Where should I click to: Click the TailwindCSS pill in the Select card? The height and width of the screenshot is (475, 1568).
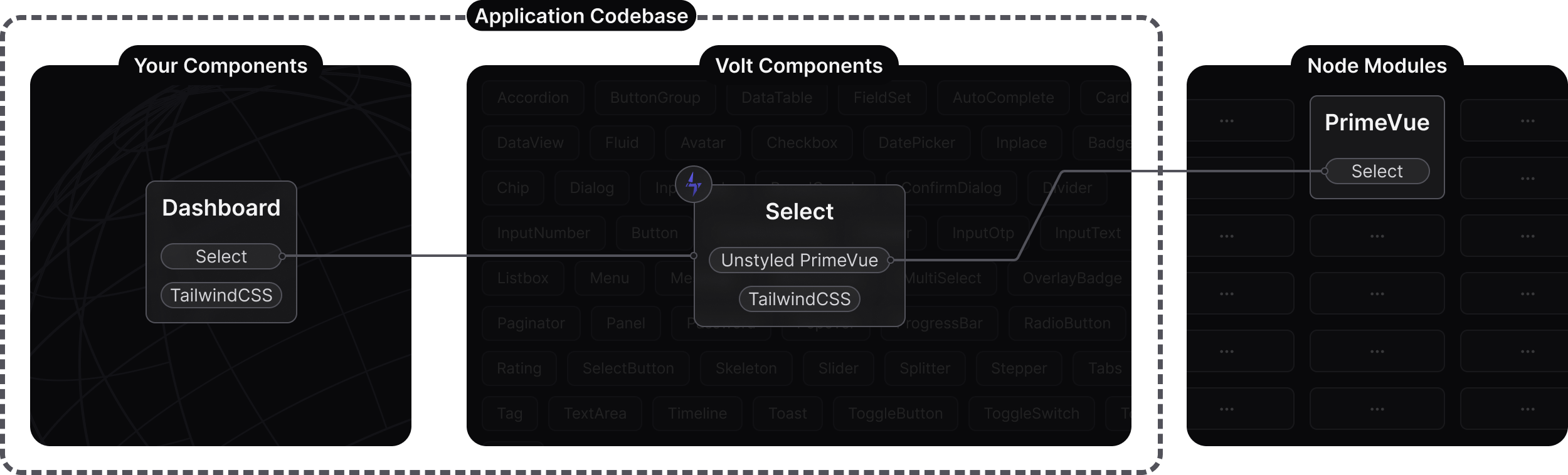799,299
